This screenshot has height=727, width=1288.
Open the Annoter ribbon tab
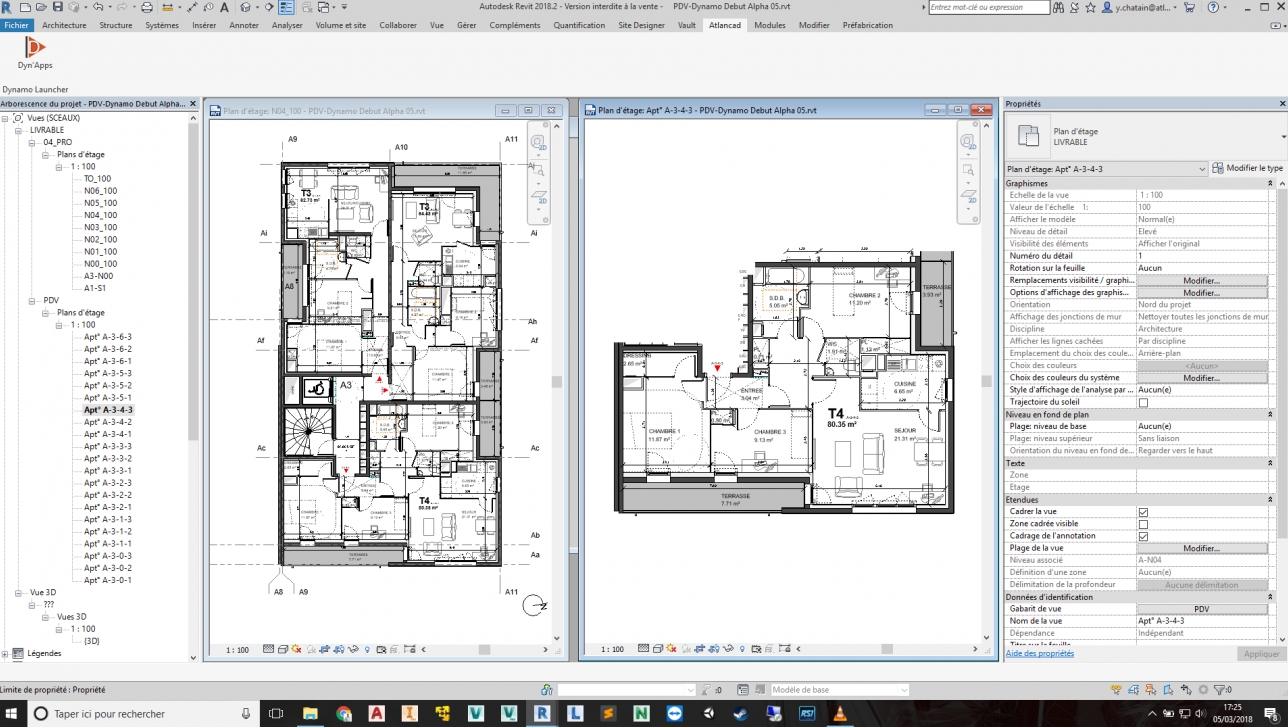[244, 25]
